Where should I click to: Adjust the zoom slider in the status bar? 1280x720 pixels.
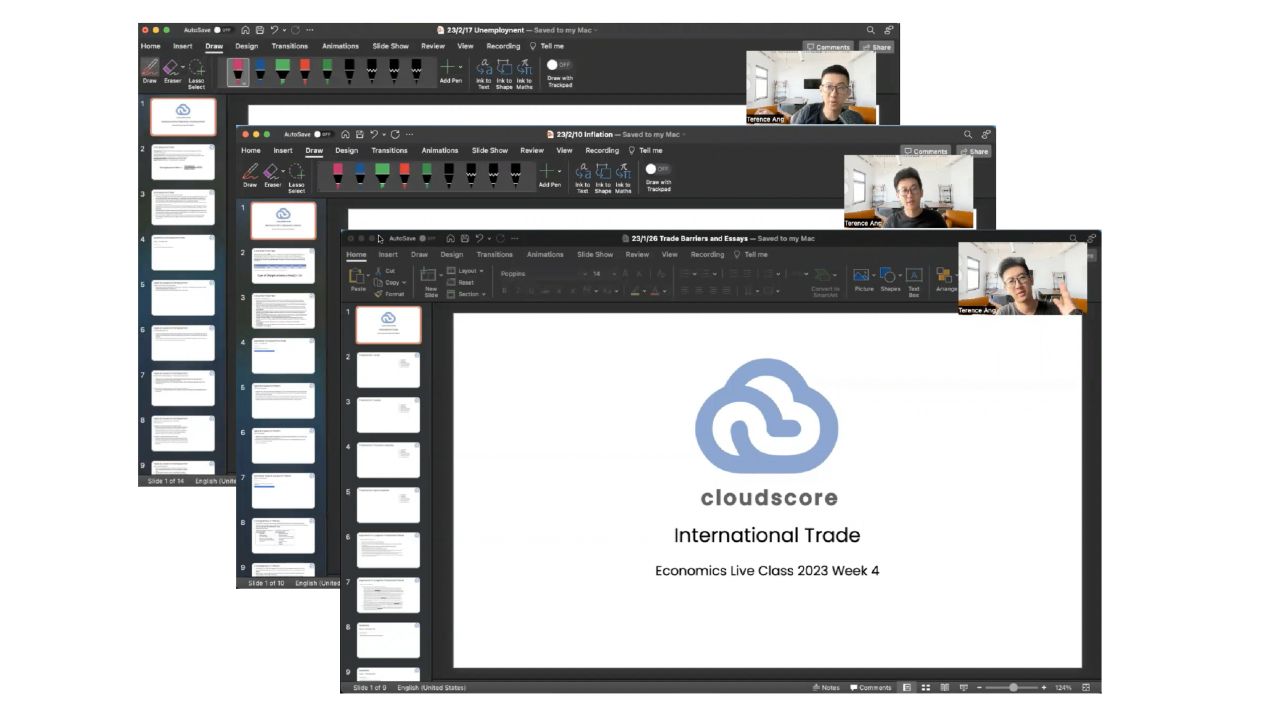point(1013,688)
